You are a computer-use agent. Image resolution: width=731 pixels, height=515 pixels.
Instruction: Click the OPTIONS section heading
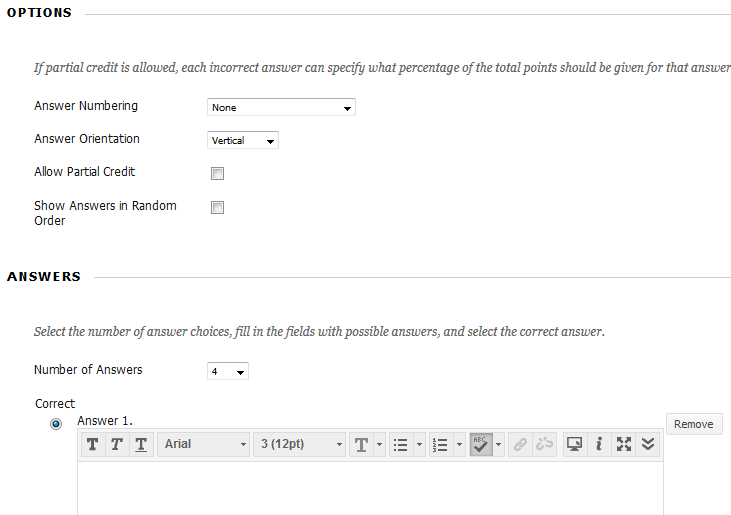(x=39, y=13)
